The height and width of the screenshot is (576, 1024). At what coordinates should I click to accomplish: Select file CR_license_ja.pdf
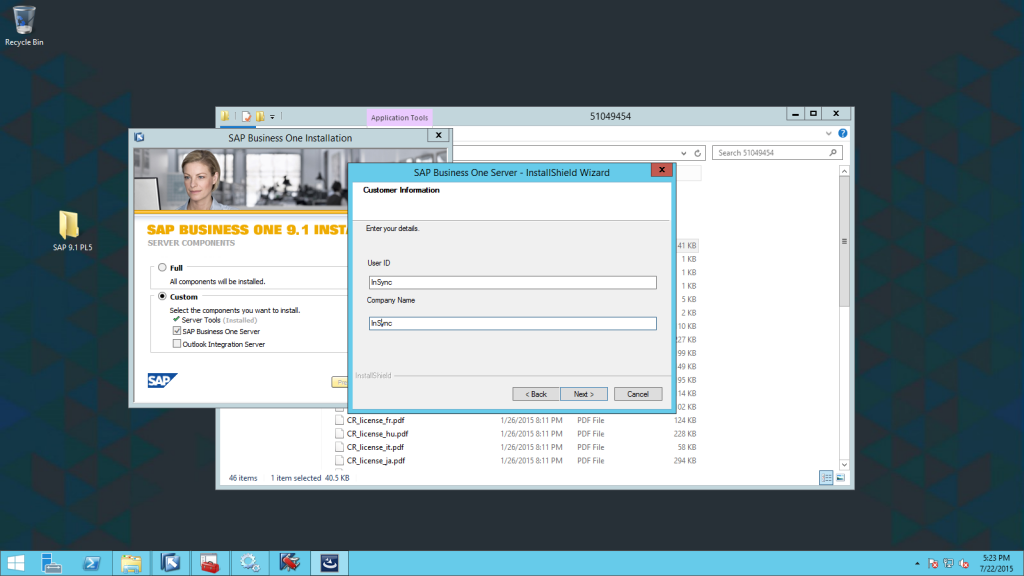376,460
